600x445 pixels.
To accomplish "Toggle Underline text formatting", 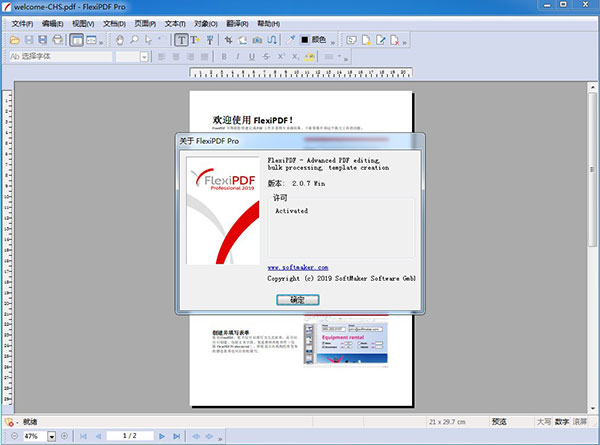I will pos(252,57).
